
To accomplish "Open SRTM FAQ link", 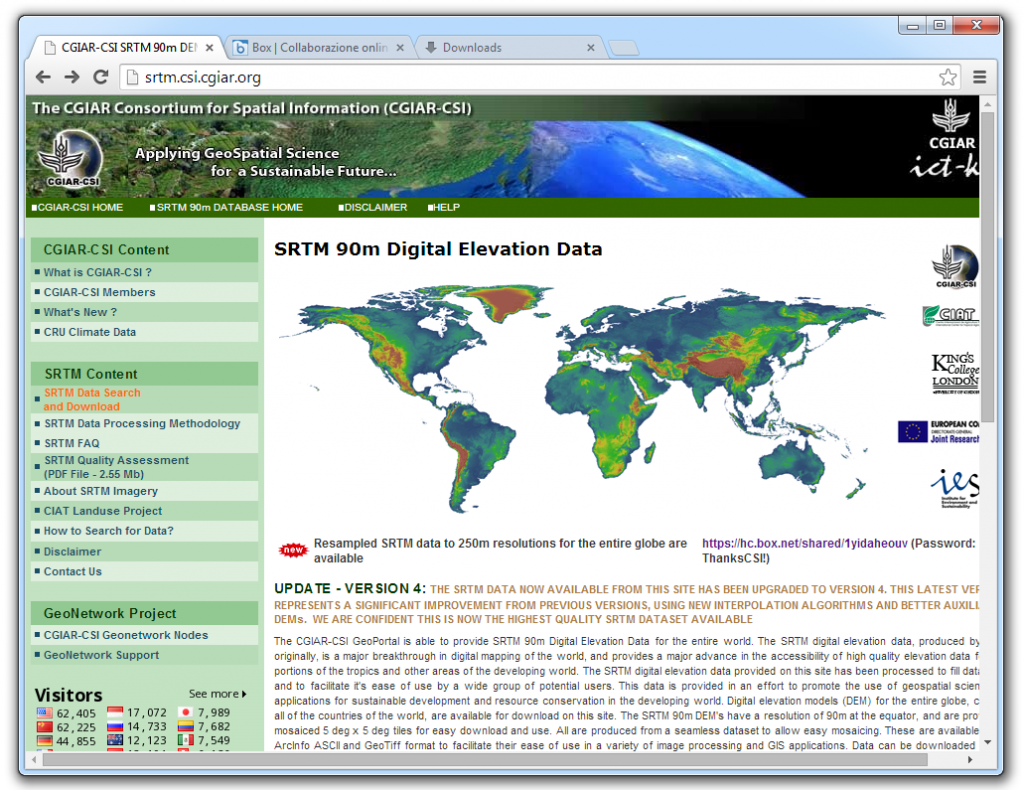I will coord(71,443).
